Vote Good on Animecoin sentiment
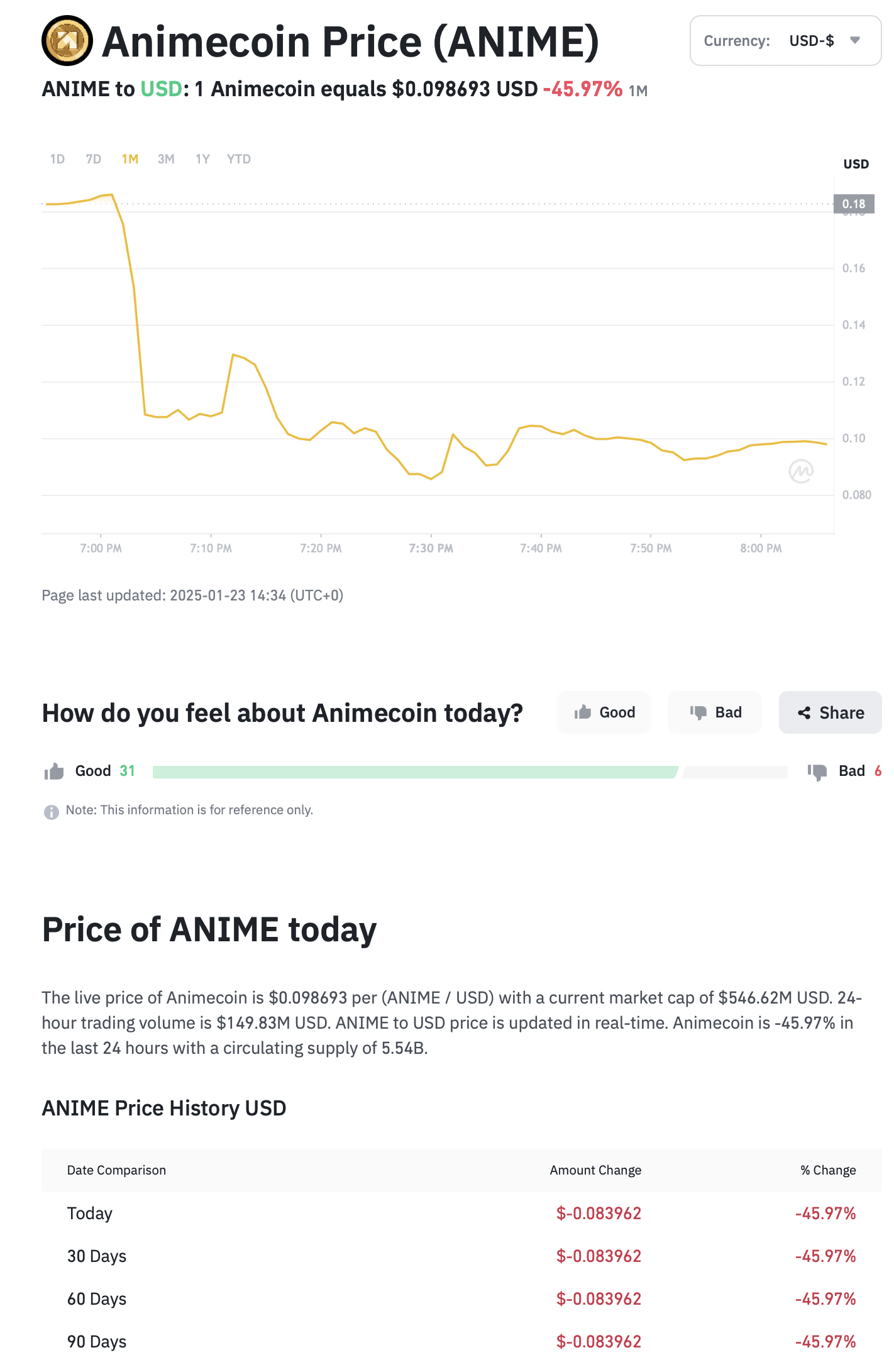 (x=604, y=712)
